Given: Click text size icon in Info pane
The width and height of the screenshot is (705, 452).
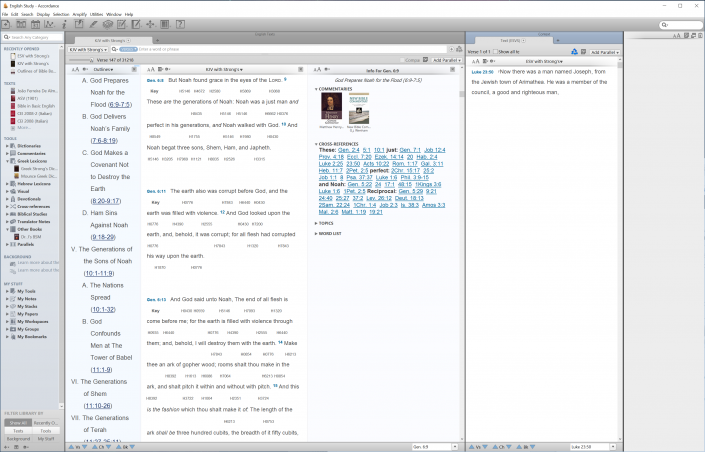Looking at the screenshot, I should (x=317, y=69).
